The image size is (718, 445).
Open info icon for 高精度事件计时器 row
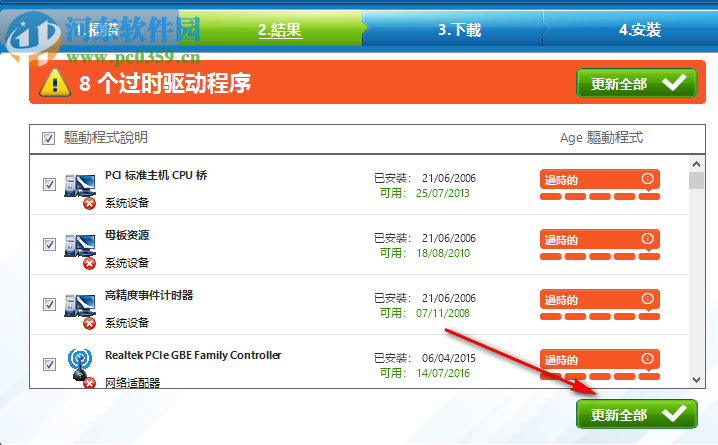647,298
